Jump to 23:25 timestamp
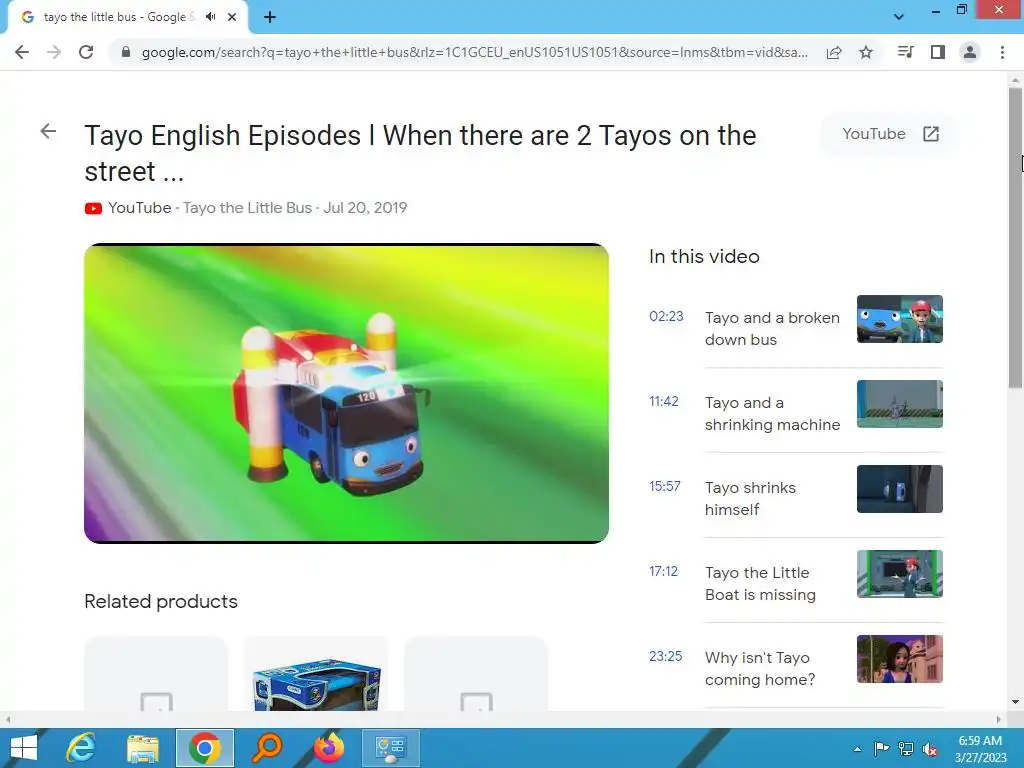This screenshot has width=1024, height=768. point(665,656)
